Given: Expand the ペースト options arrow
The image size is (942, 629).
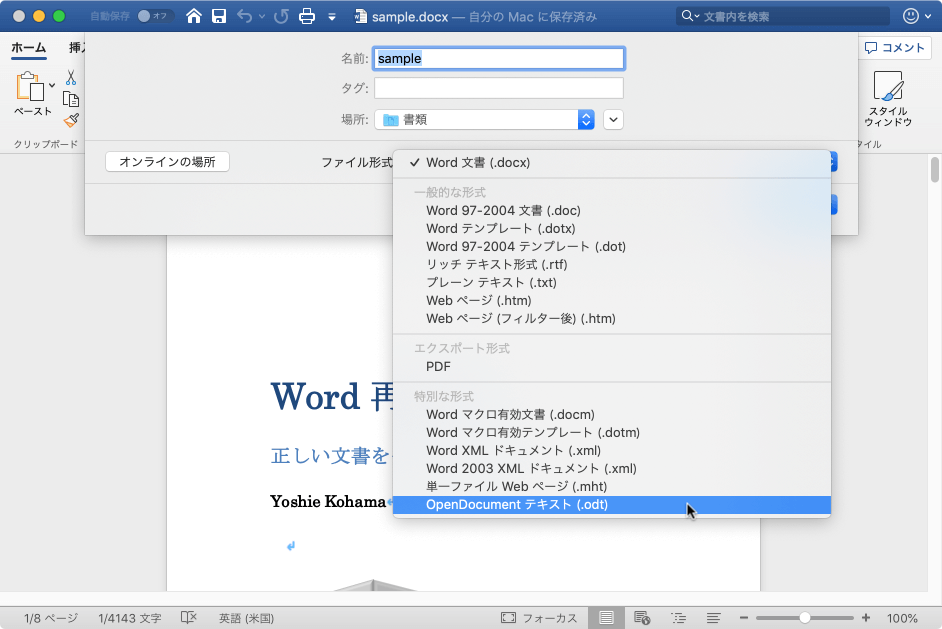Looking at the screenshot, I should tap(52, 85).
